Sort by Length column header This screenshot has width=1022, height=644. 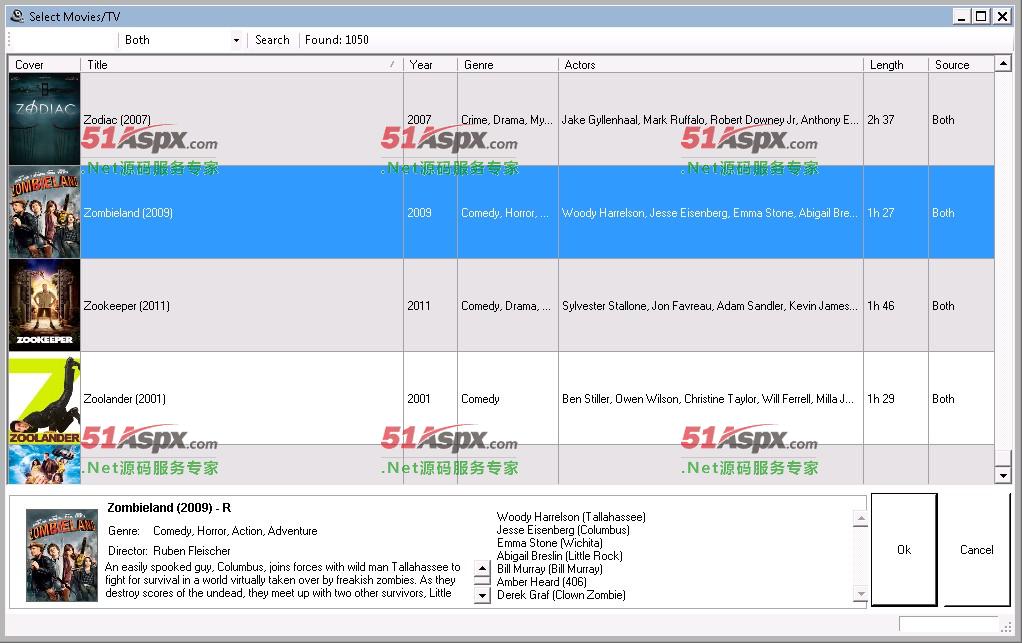[895, 65]
